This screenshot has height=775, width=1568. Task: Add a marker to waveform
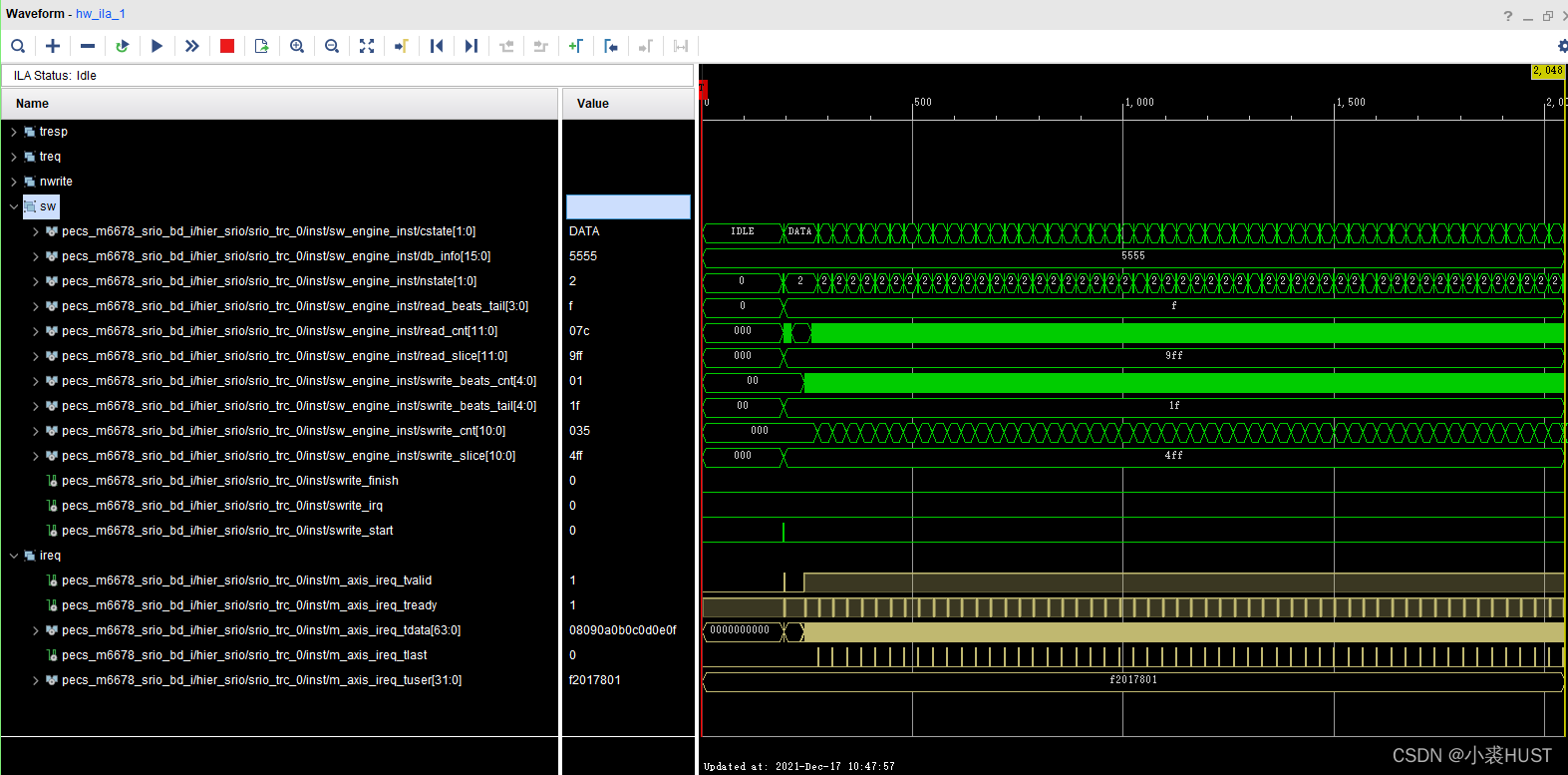576,46
